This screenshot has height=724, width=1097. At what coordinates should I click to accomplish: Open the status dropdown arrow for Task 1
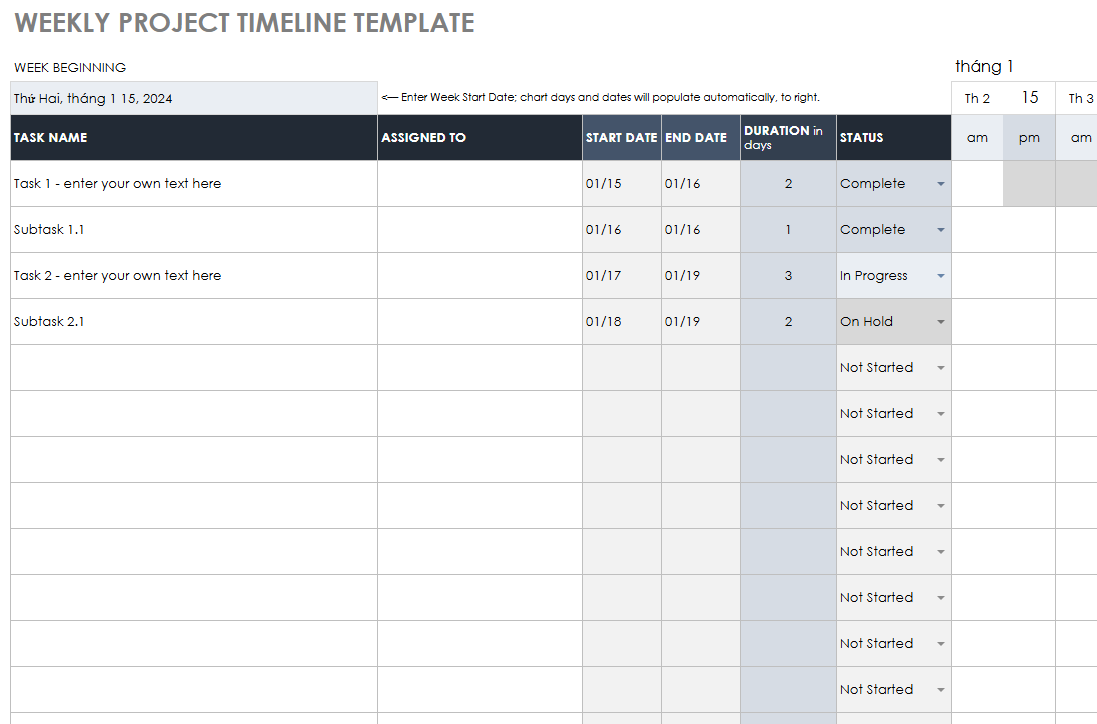pos(940,184)
